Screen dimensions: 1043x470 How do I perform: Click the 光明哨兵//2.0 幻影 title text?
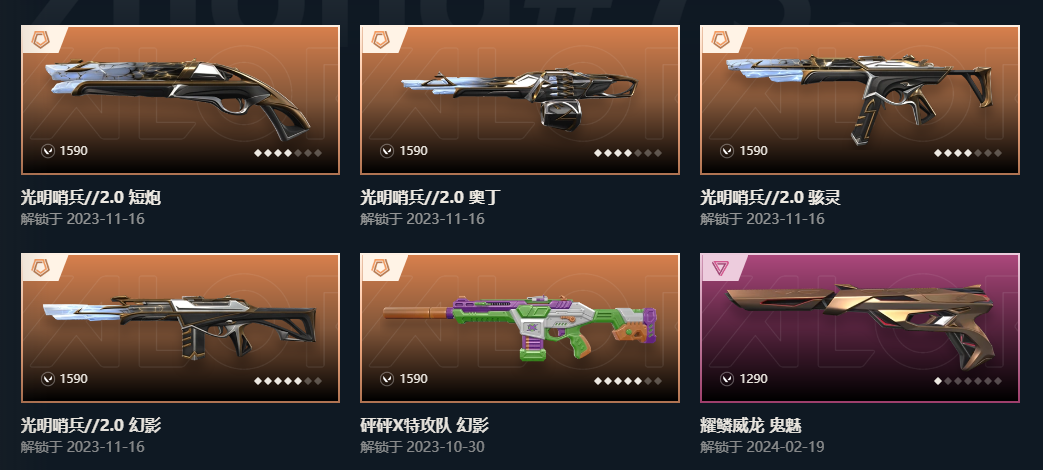(x=90, y=425)
